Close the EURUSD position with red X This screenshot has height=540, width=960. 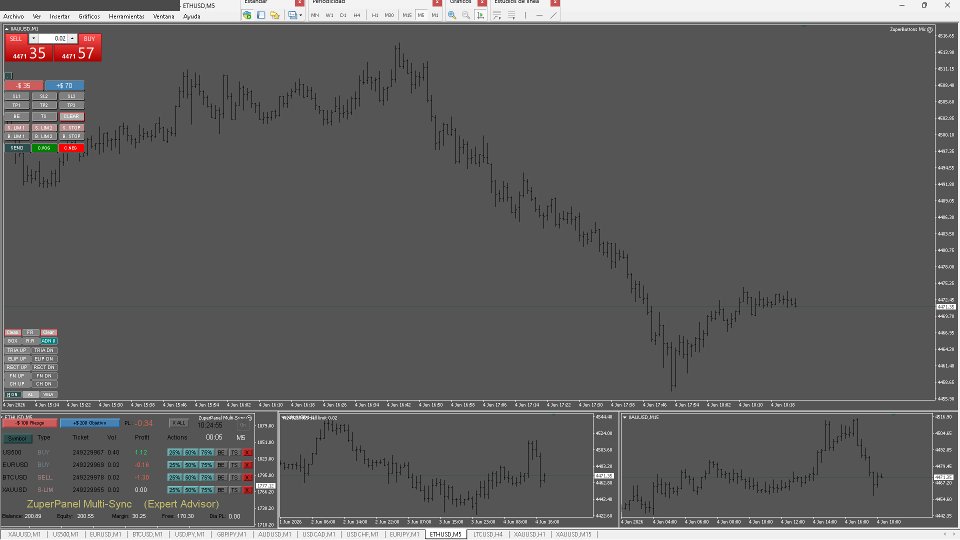247,465
